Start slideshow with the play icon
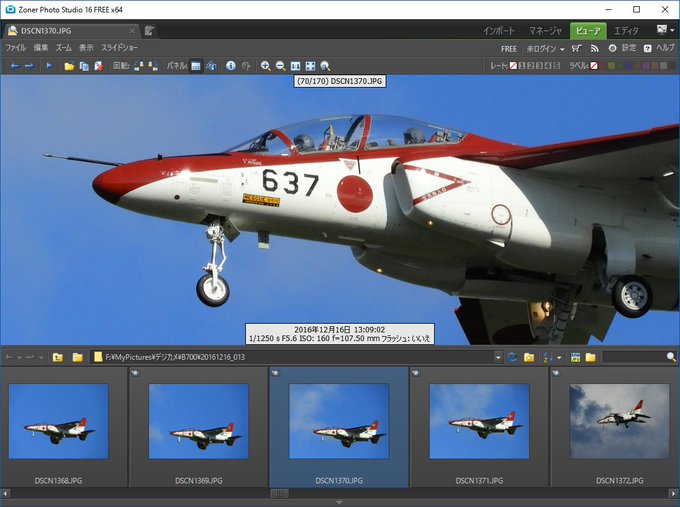This screenshot has width=680, height=507. 49,66
